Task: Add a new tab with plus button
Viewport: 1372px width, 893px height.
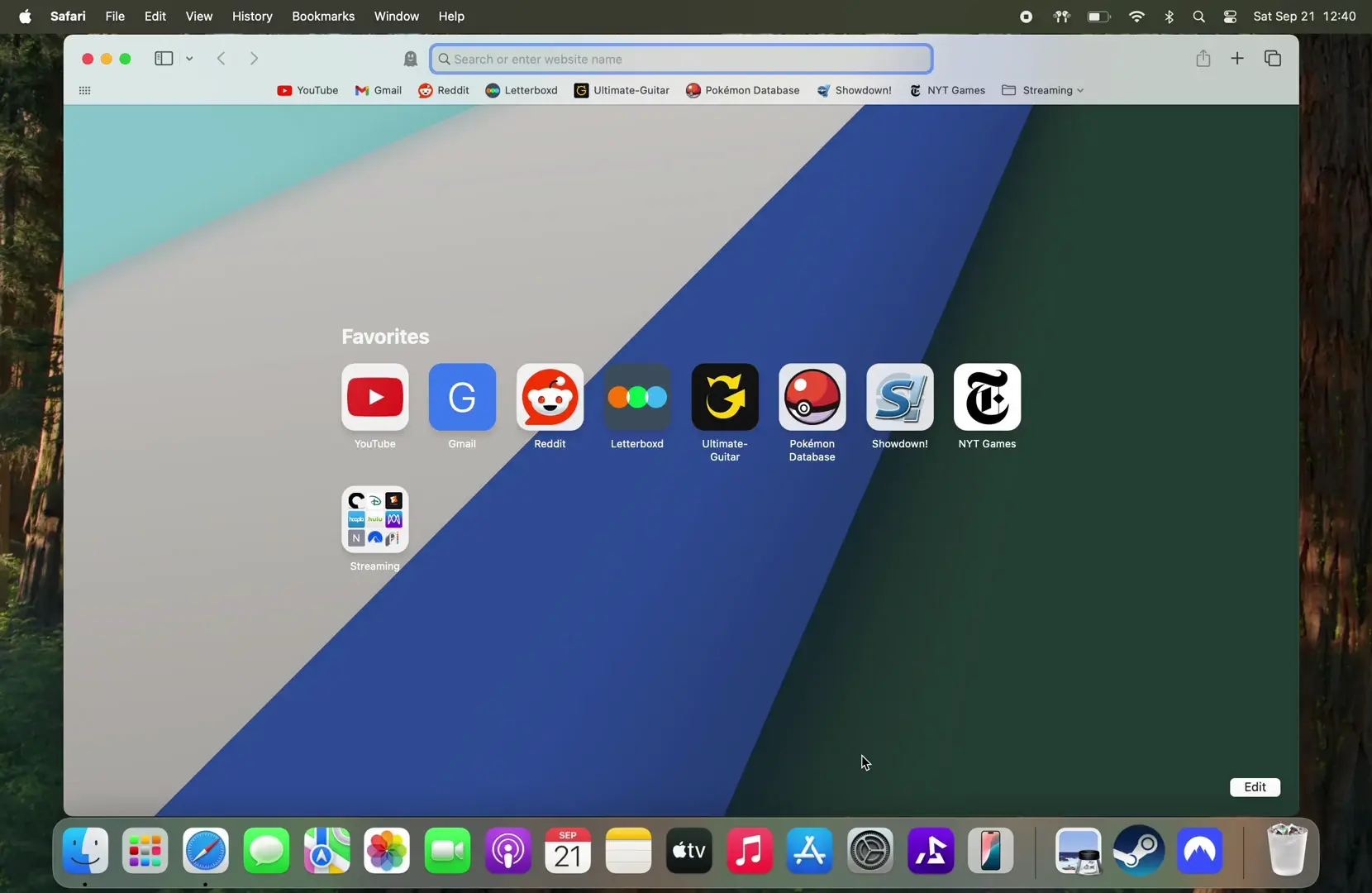Action: pos(1237,59)
